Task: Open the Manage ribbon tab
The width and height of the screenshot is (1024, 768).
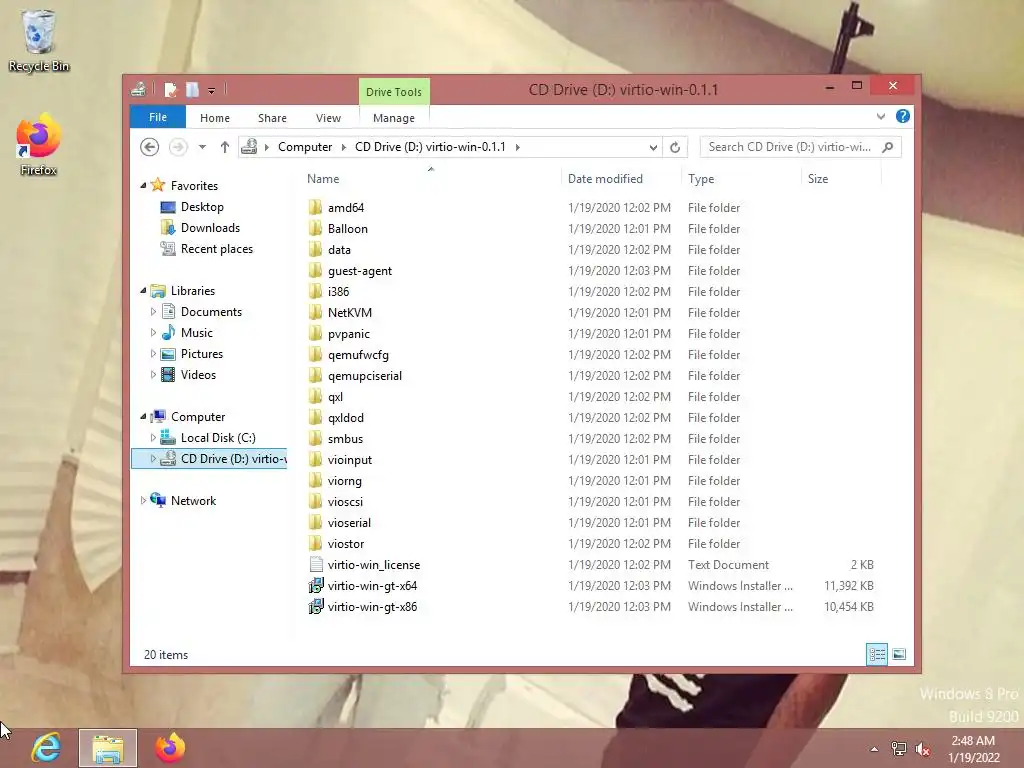Action: pyautogui.click(x=394, y=118)
